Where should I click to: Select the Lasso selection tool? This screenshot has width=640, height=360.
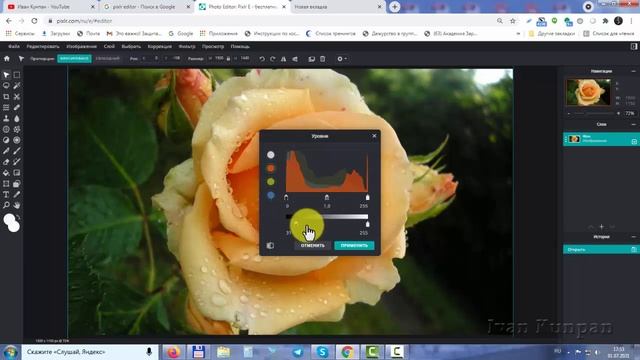coord(6,86)
